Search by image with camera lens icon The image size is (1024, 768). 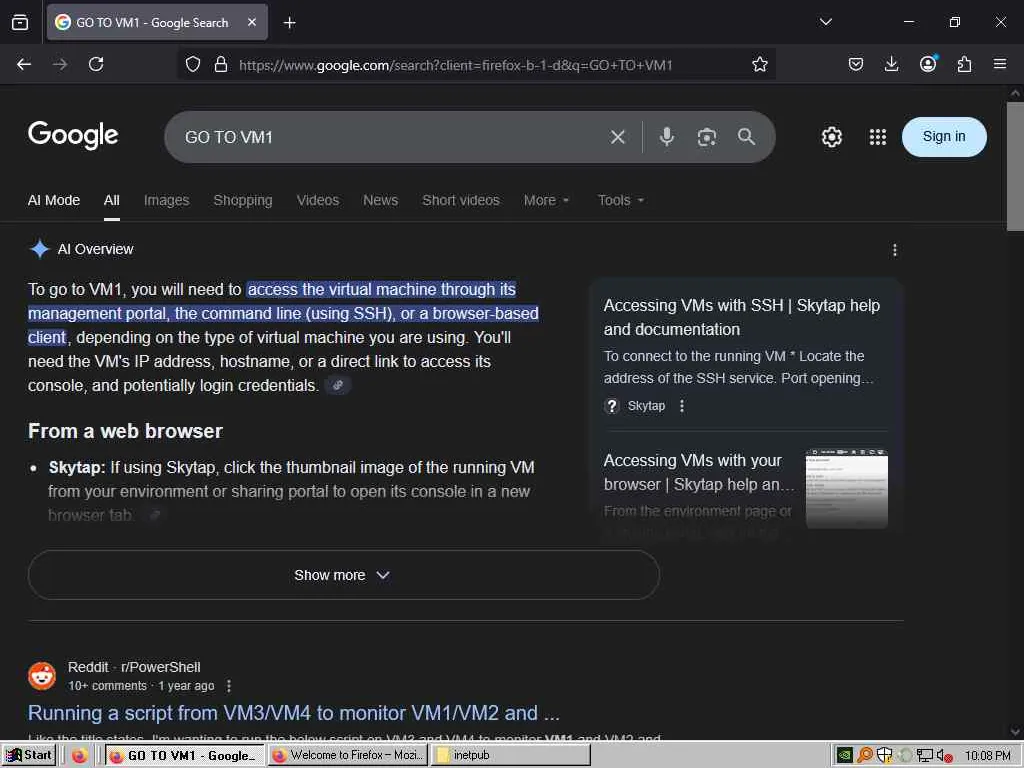707,137
